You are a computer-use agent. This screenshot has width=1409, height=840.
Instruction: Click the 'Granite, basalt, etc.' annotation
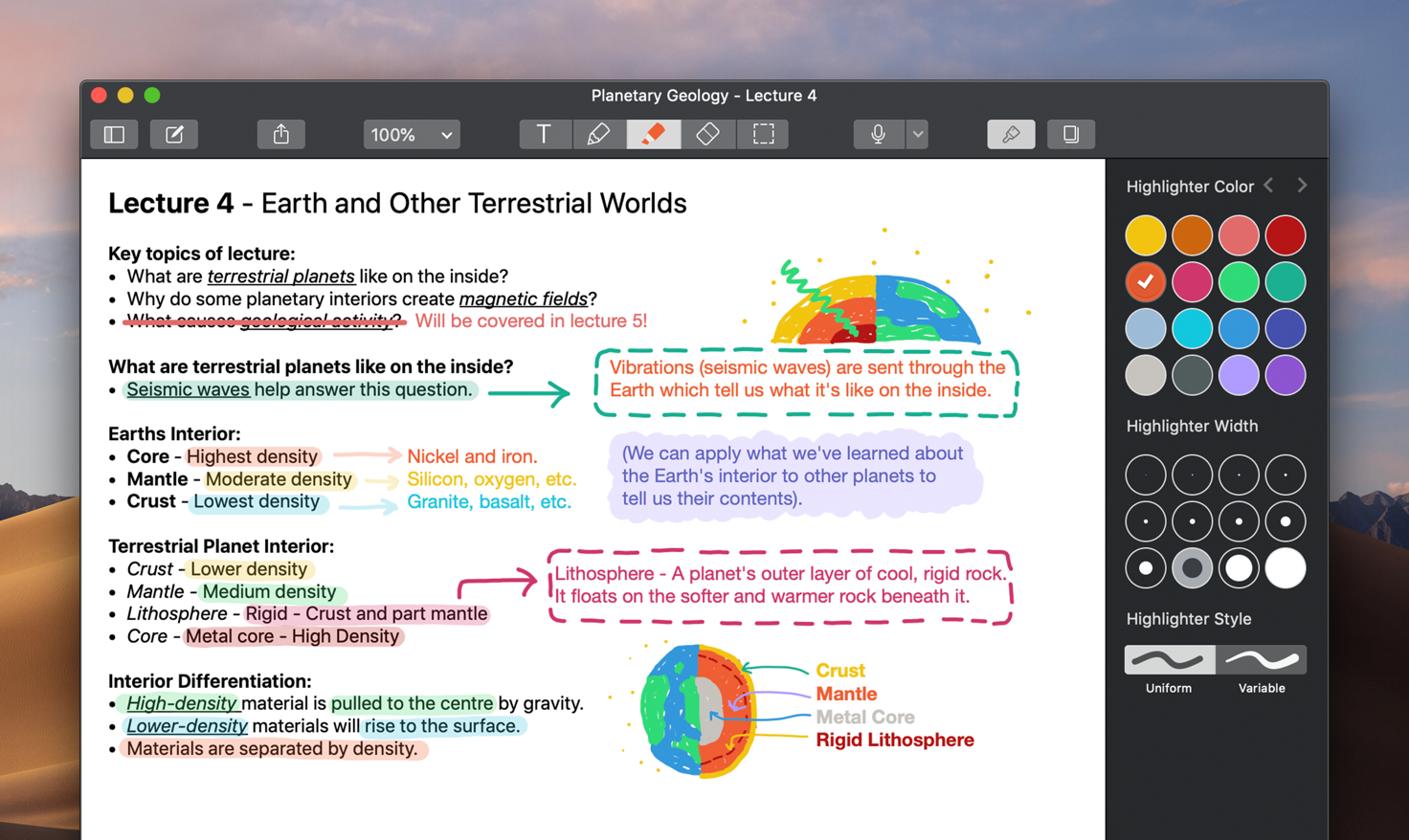pos(489,502)
